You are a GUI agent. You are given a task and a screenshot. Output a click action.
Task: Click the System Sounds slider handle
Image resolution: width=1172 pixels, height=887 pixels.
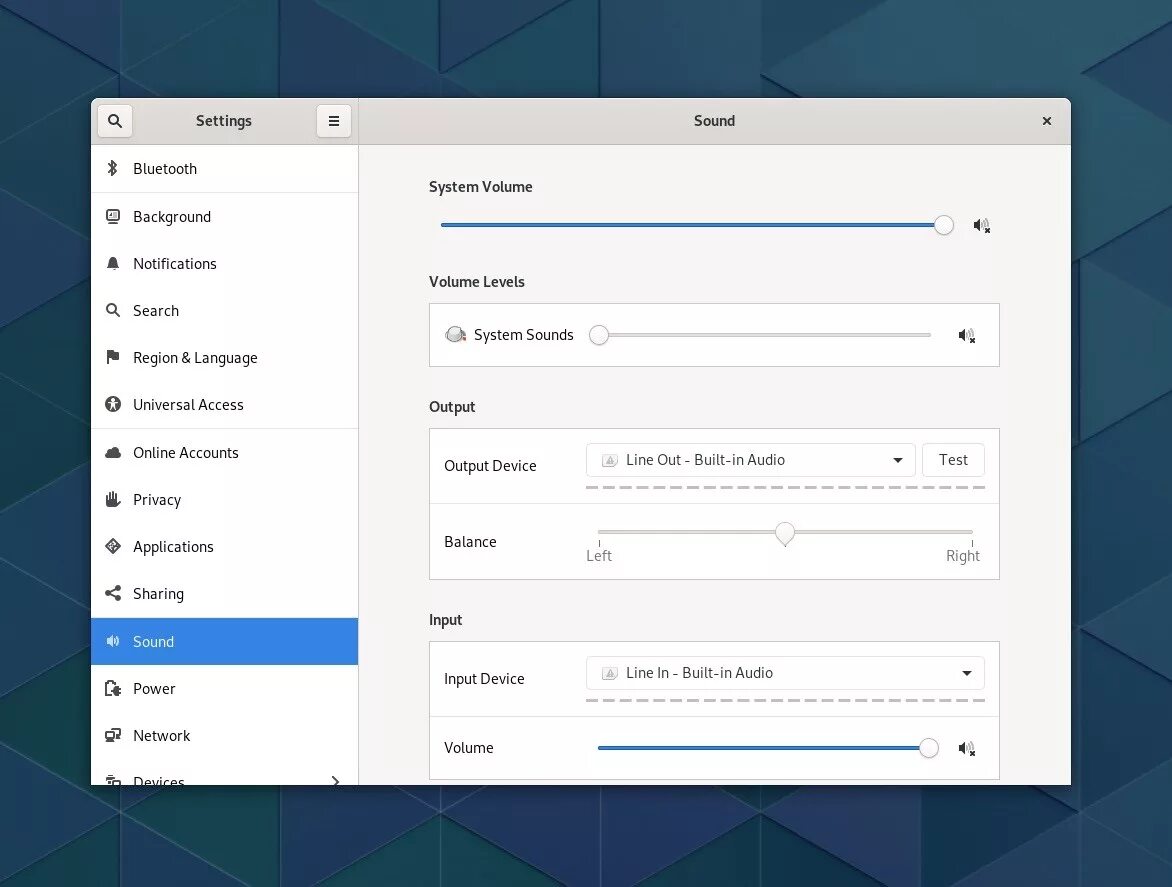(599, 336)
